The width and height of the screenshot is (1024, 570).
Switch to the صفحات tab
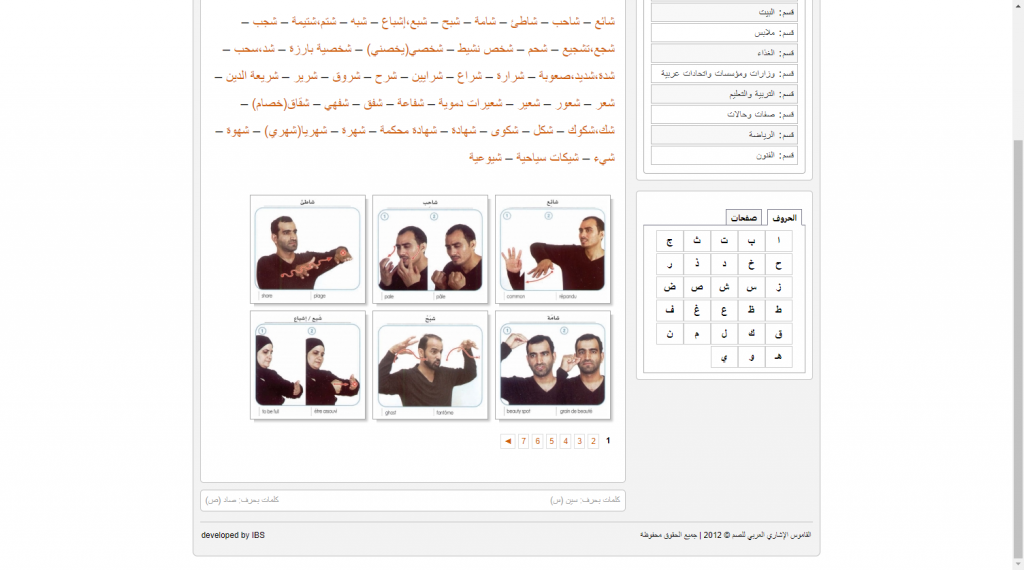[743, 218]
